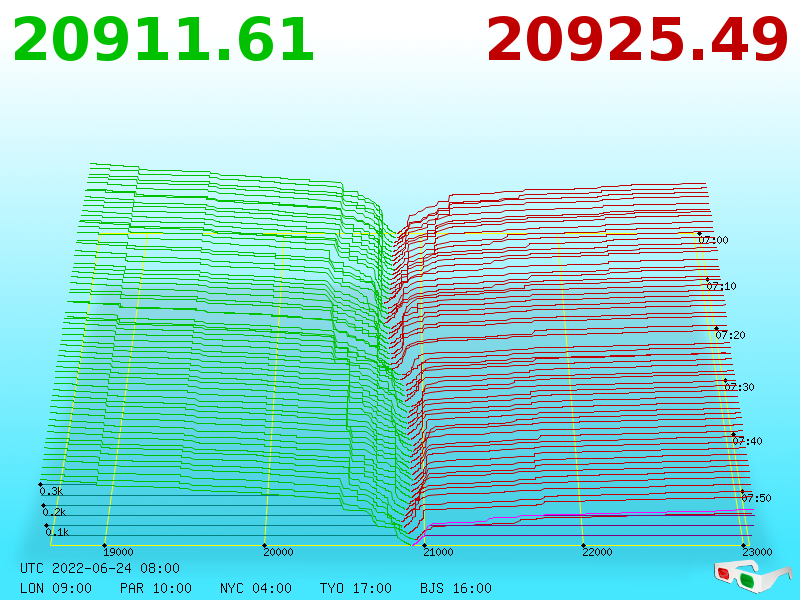Click the 07:10 time axis marker
800x600 pixels.
[721, 286]
